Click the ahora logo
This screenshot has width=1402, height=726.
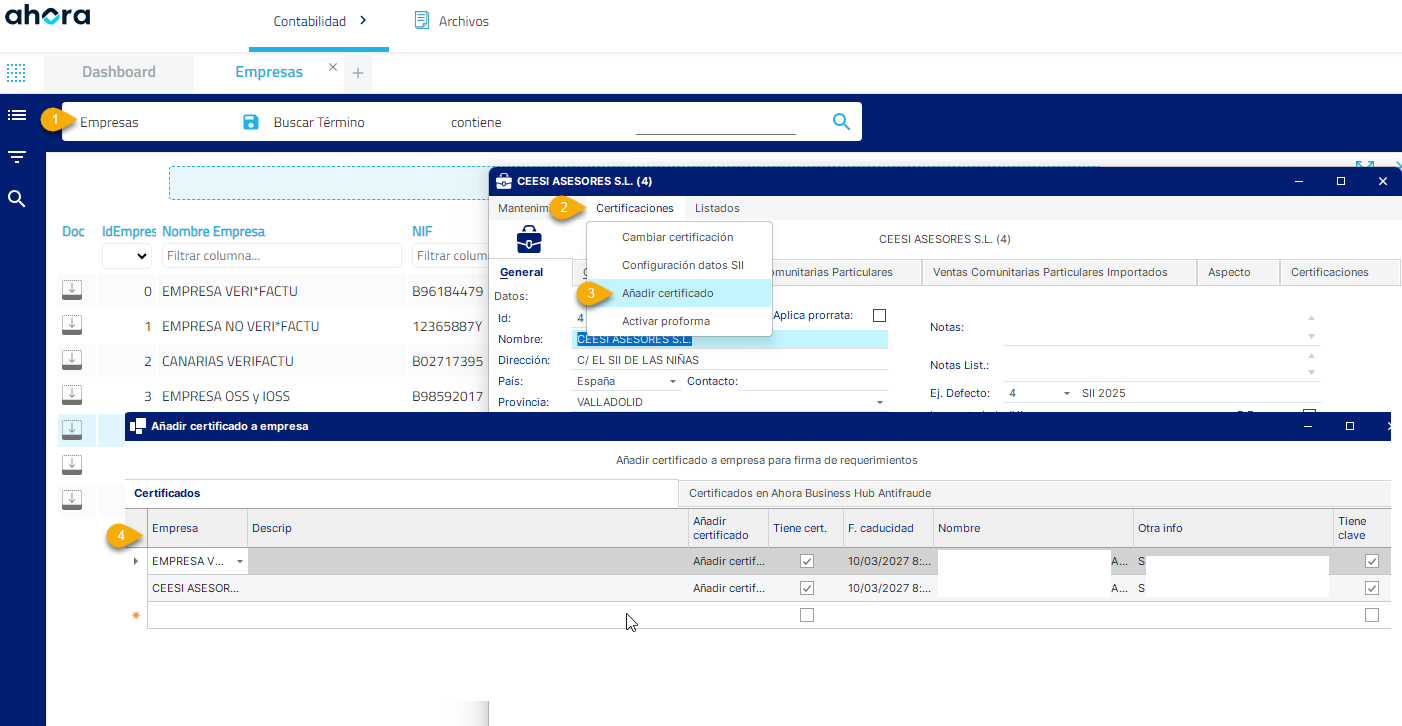[x=48, y=16]
